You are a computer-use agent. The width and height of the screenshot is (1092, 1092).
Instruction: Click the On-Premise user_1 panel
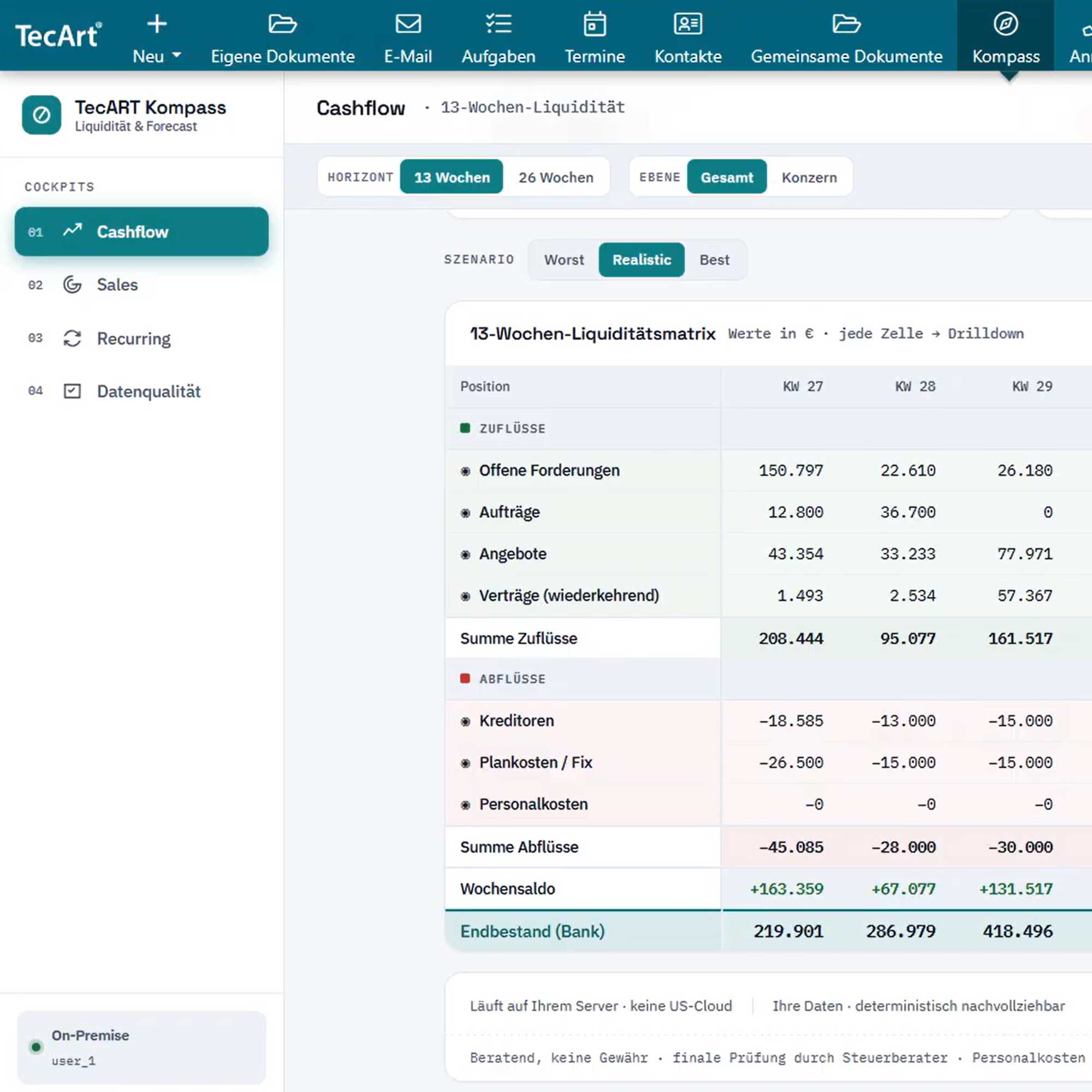[141, 1047]
